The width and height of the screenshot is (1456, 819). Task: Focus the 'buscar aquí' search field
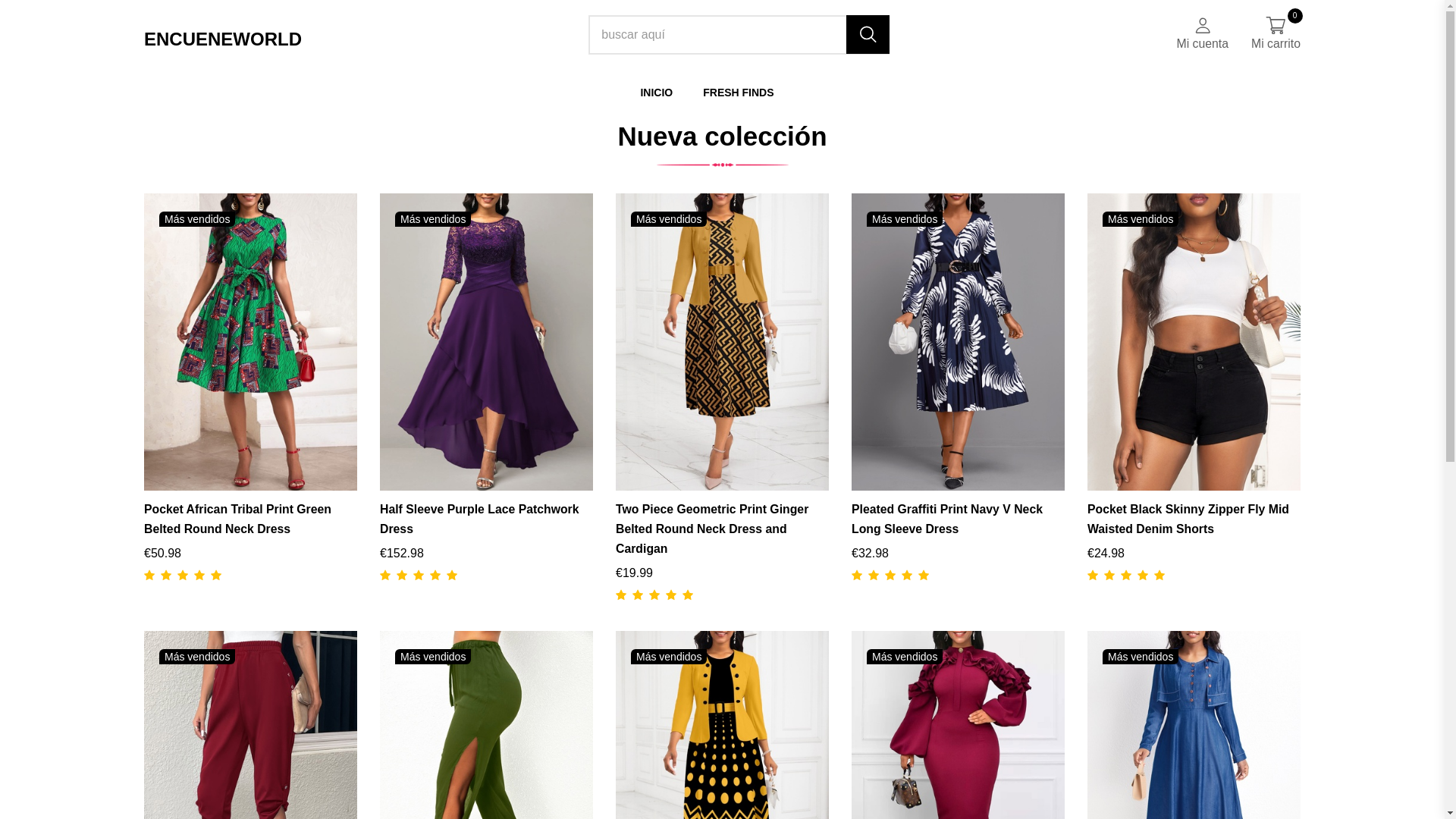(717, 35)
